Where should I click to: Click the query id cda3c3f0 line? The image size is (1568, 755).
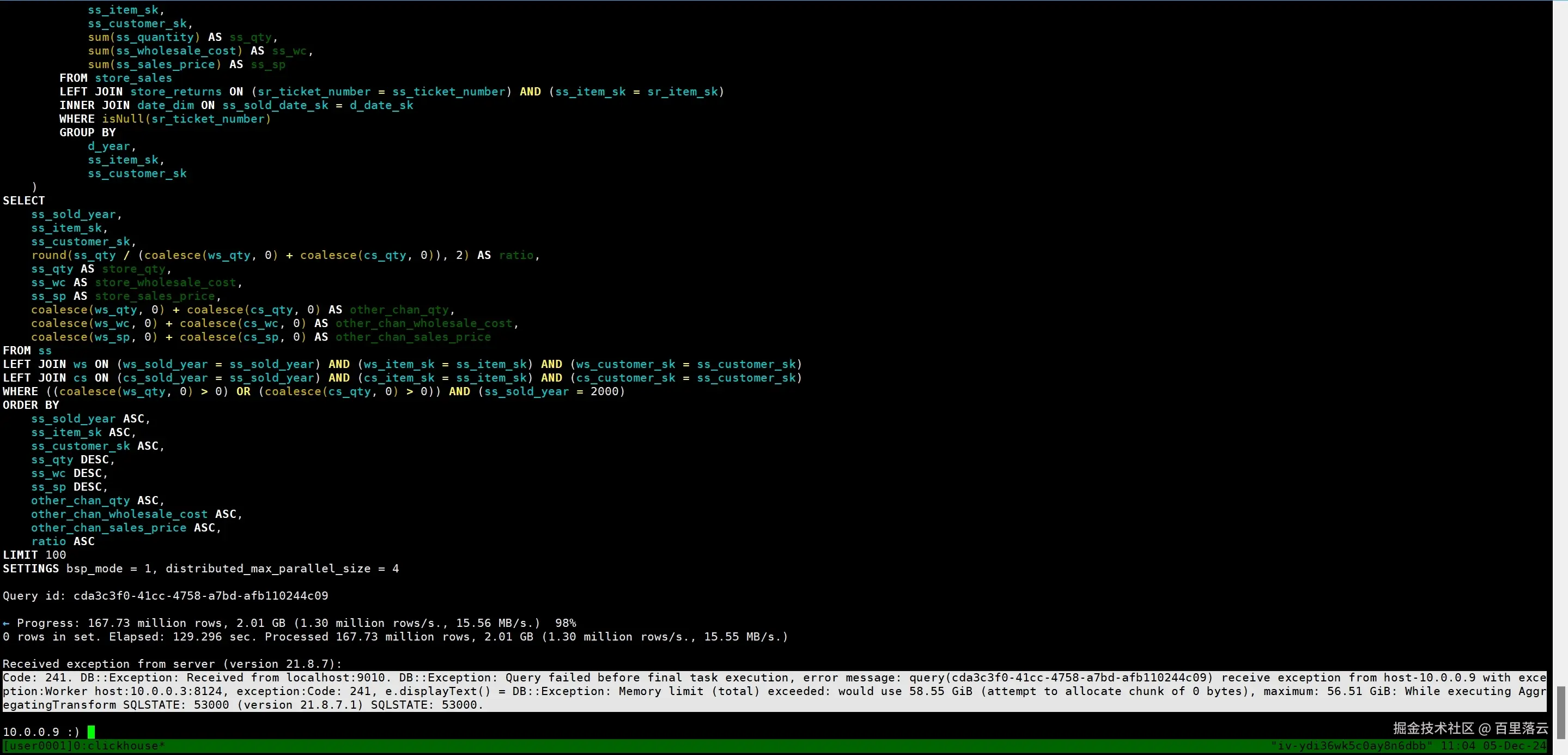pyautogui.click(x=165, y=595)
